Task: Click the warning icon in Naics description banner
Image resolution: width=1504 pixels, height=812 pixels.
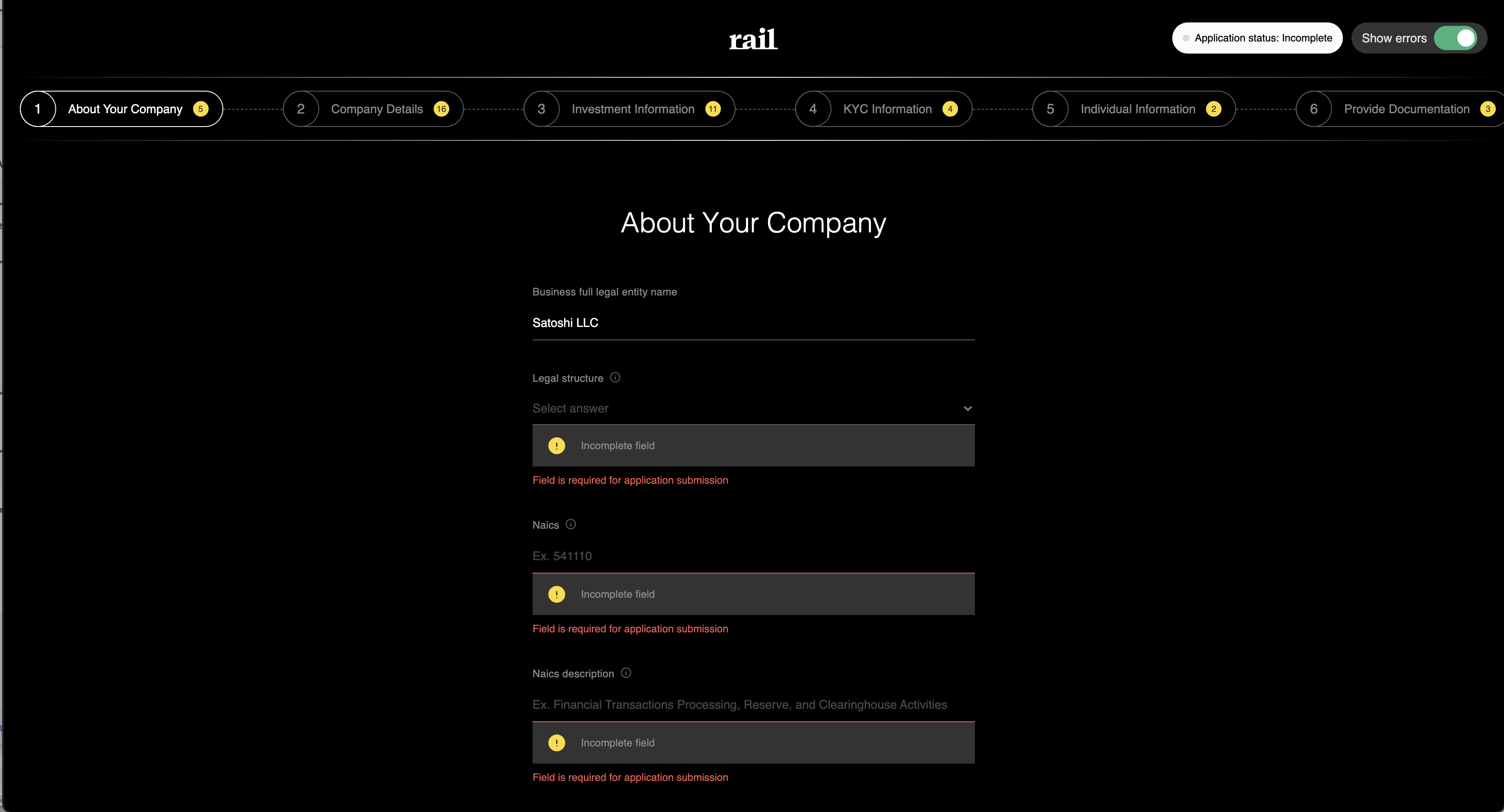Action: click(556, 742)
